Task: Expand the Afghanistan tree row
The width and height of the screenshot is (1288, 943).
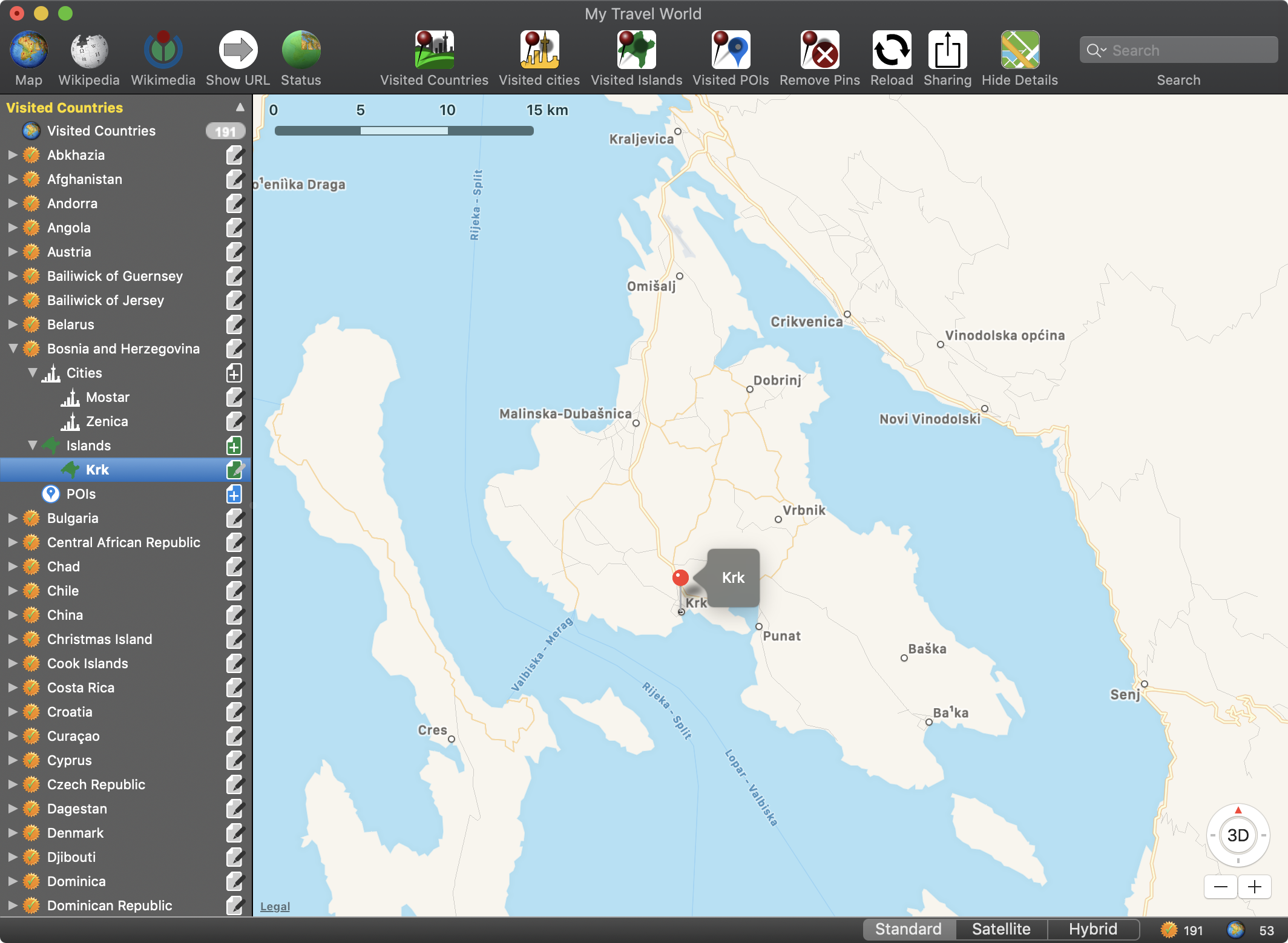Action: 13,179
